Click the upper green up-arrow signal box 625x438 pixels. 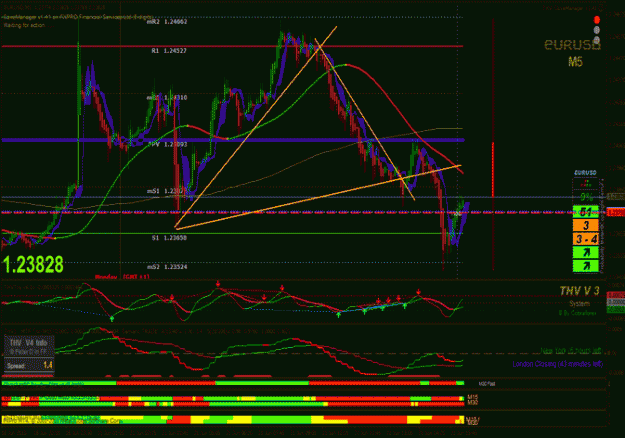[586, 252]
